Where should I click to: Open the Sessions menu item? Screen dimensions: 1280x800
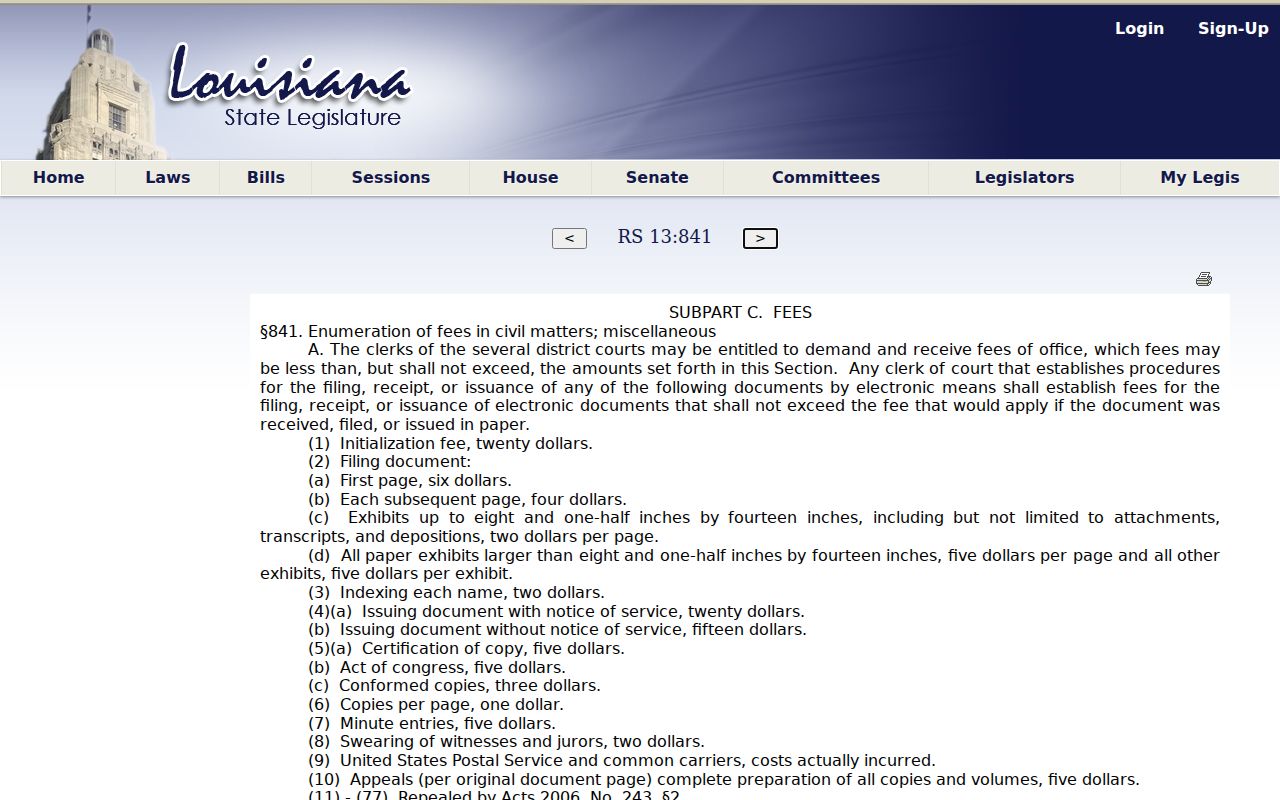click(x=391, y=177)
